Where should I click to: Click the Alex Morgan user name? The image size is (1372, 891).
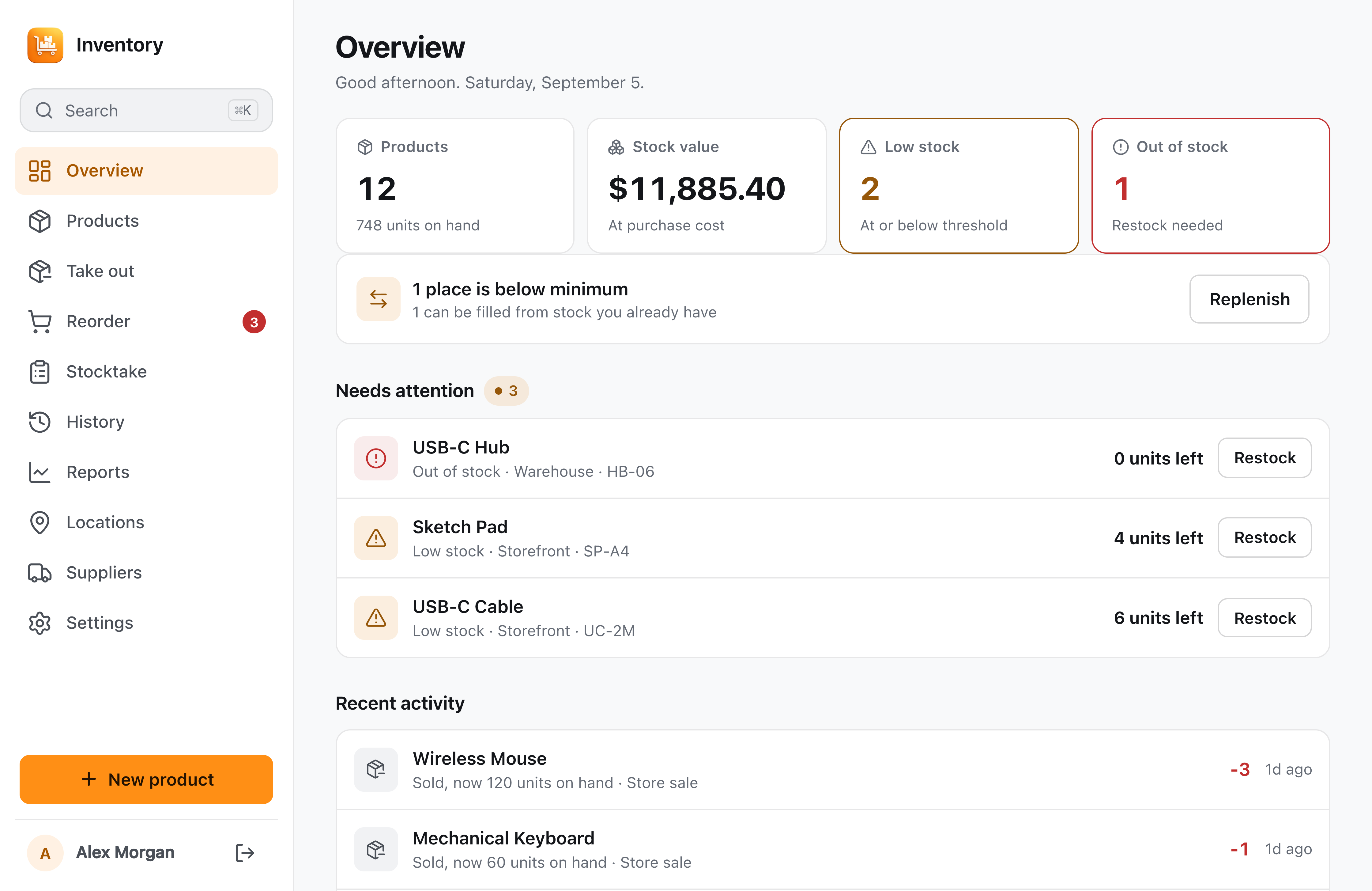(x=125, y=852)
